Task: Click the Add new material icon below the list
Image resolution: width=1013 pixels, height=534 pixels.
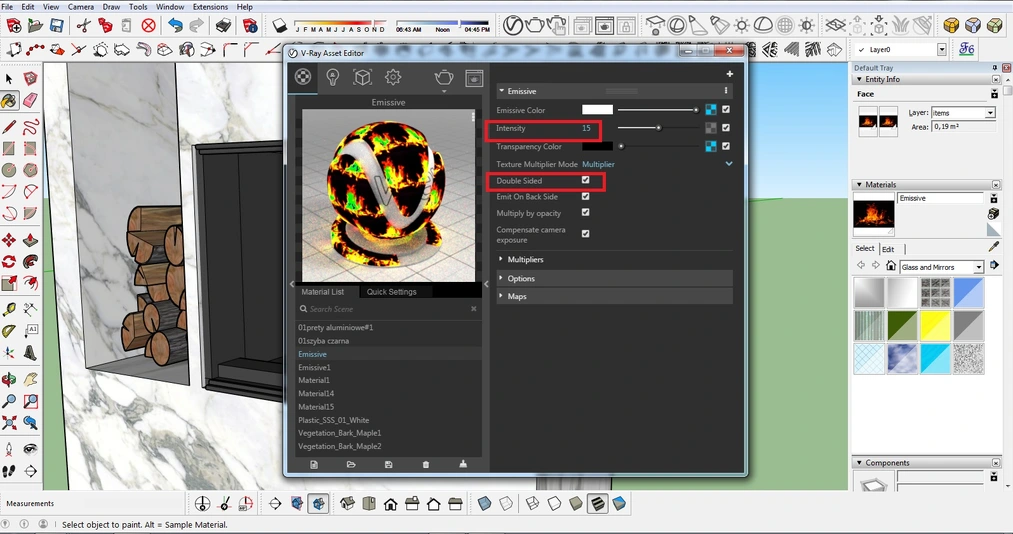Action: (314, 464)
